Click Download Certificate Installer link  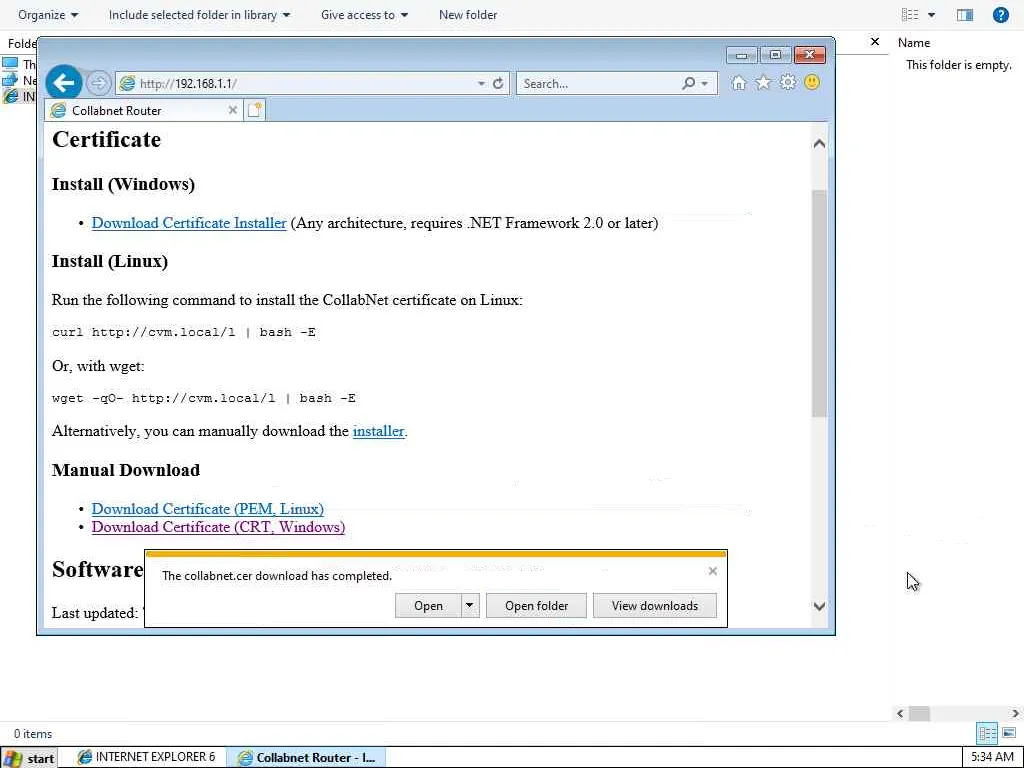tap(189, 223)
